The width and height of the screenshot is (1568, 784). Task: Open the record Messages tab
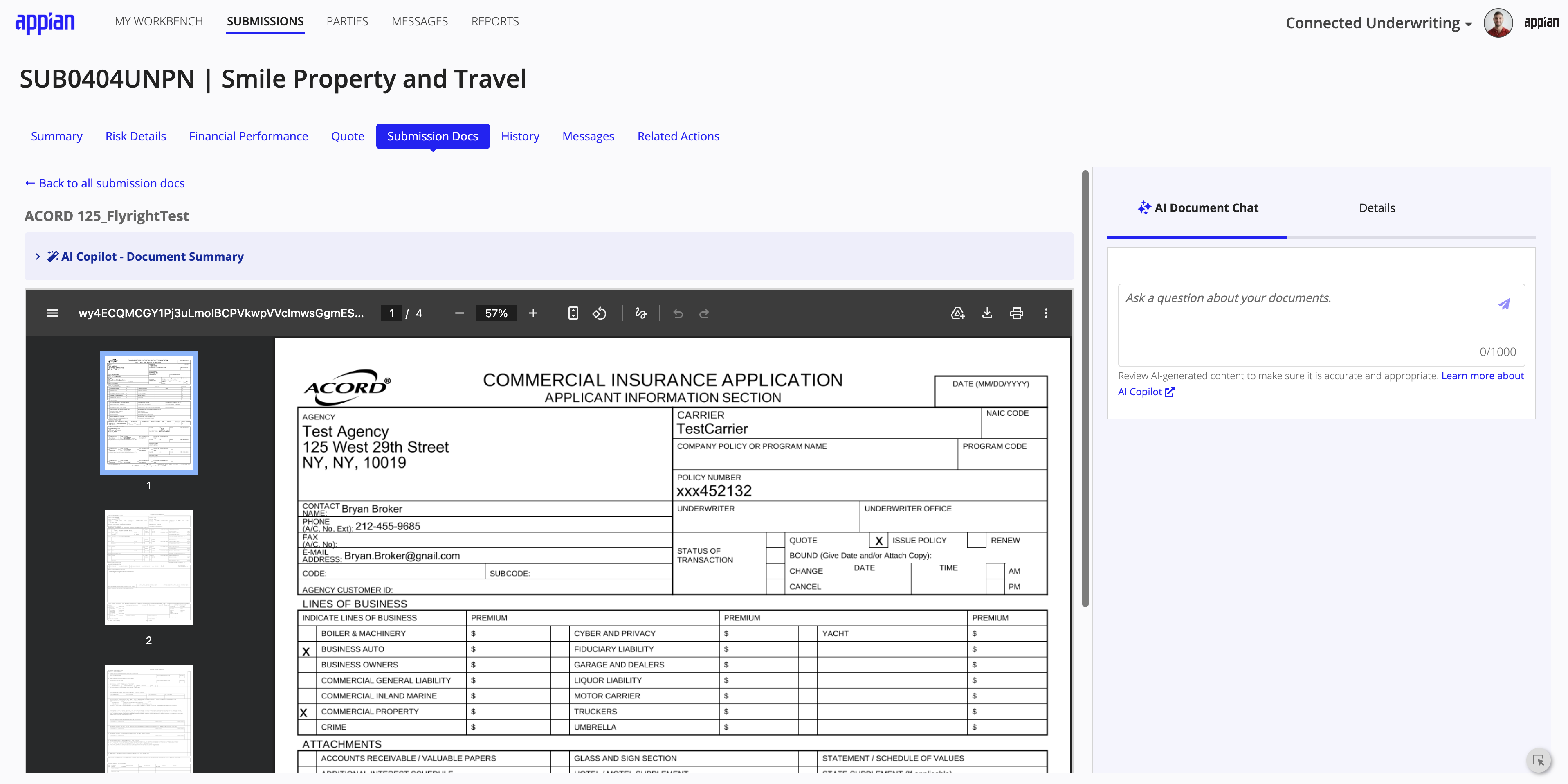[x=588, y=136]
